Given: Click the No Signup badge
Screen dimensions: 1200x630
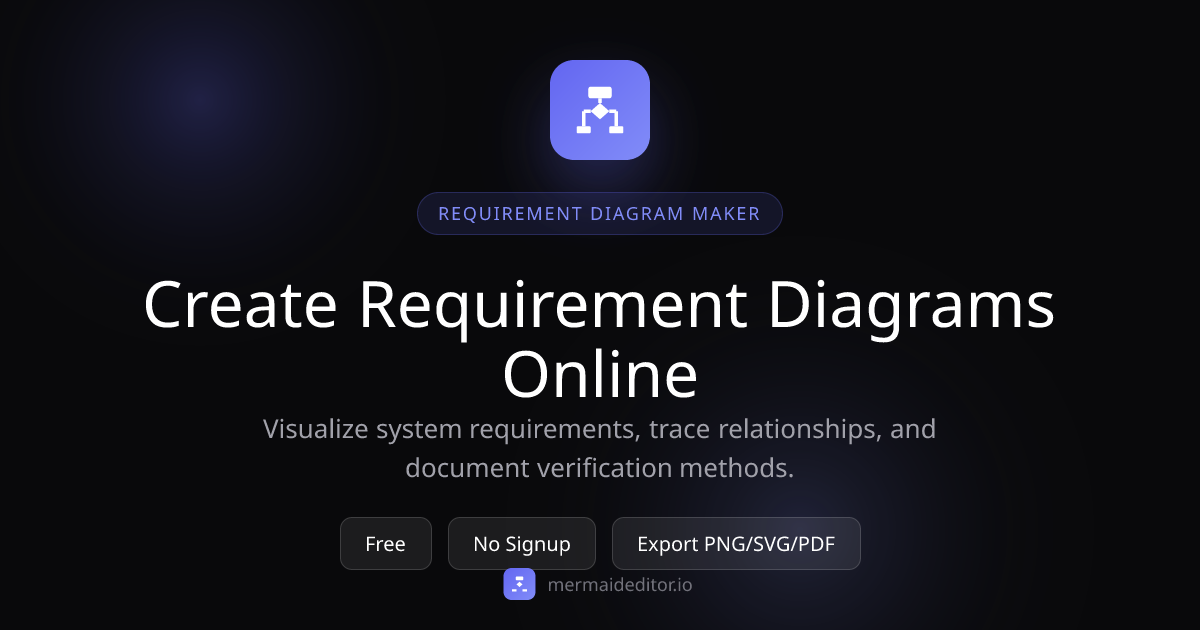Looking at the screenshot, I should 522,544.
